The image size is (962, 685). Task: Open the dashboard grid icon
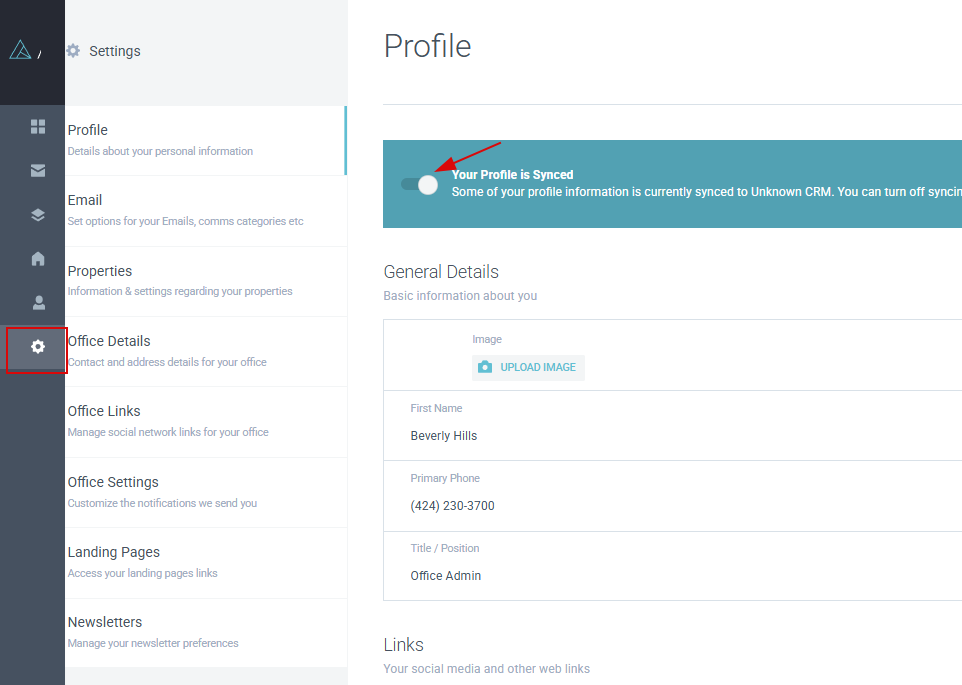click(38, 127)
